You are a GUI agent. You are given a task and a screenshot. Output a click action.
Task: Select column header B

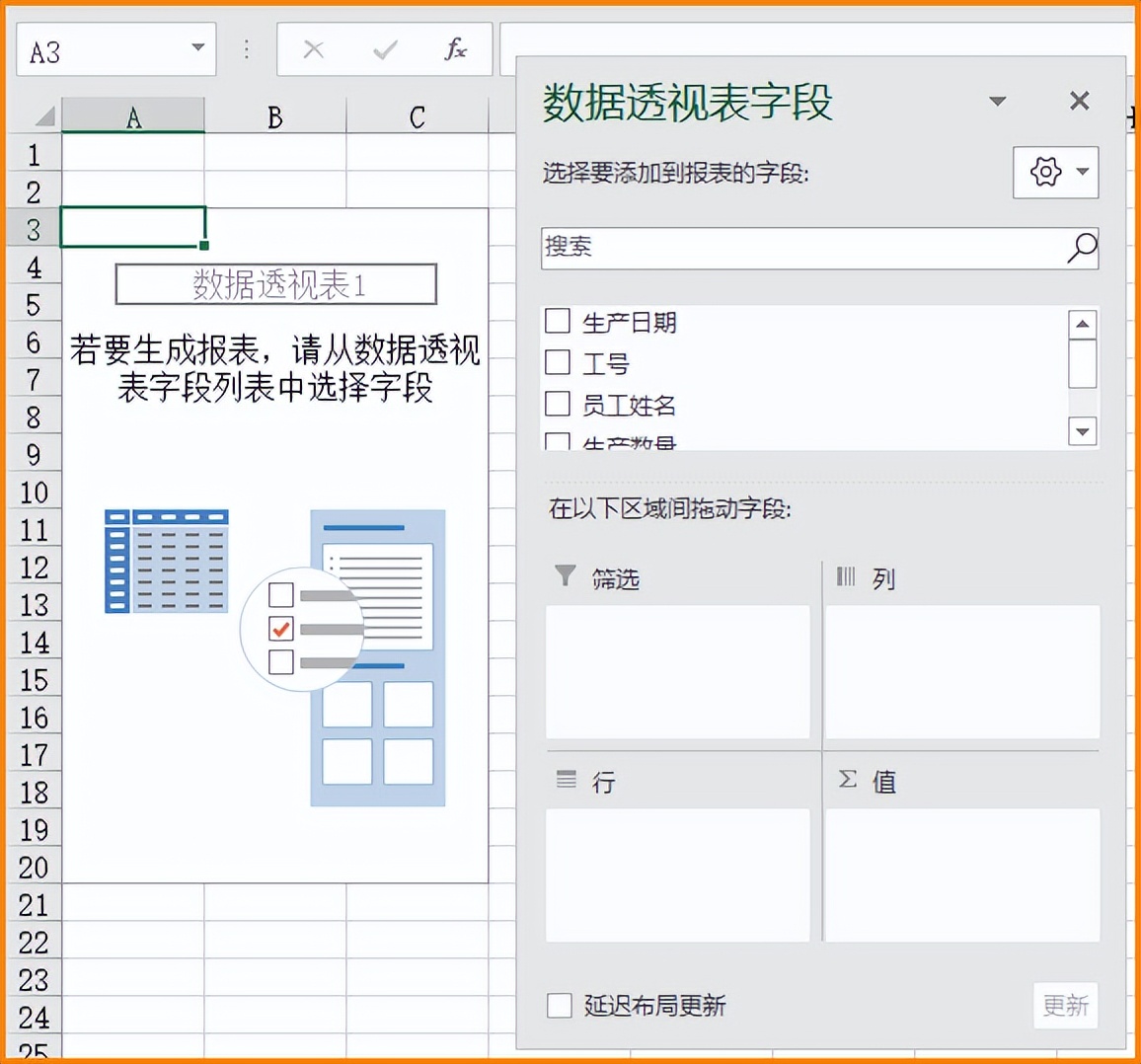pos(273,115)
